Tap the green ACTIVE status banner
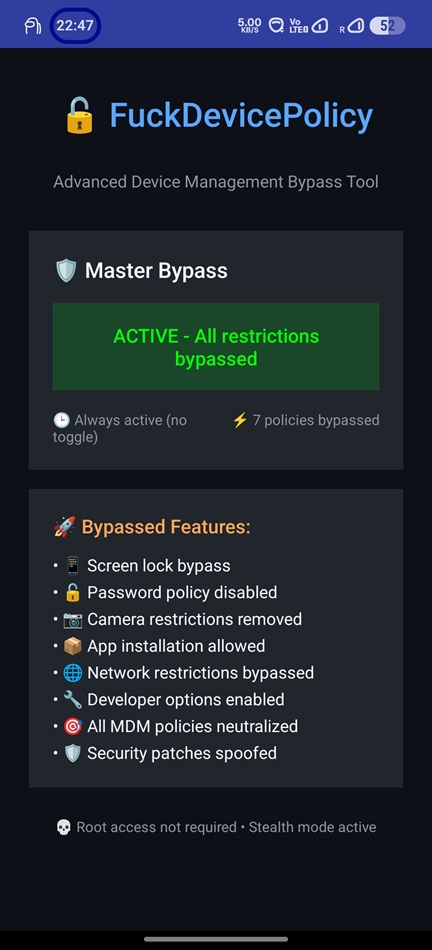The height and width of the screenshot is (950, 432). 216,347
